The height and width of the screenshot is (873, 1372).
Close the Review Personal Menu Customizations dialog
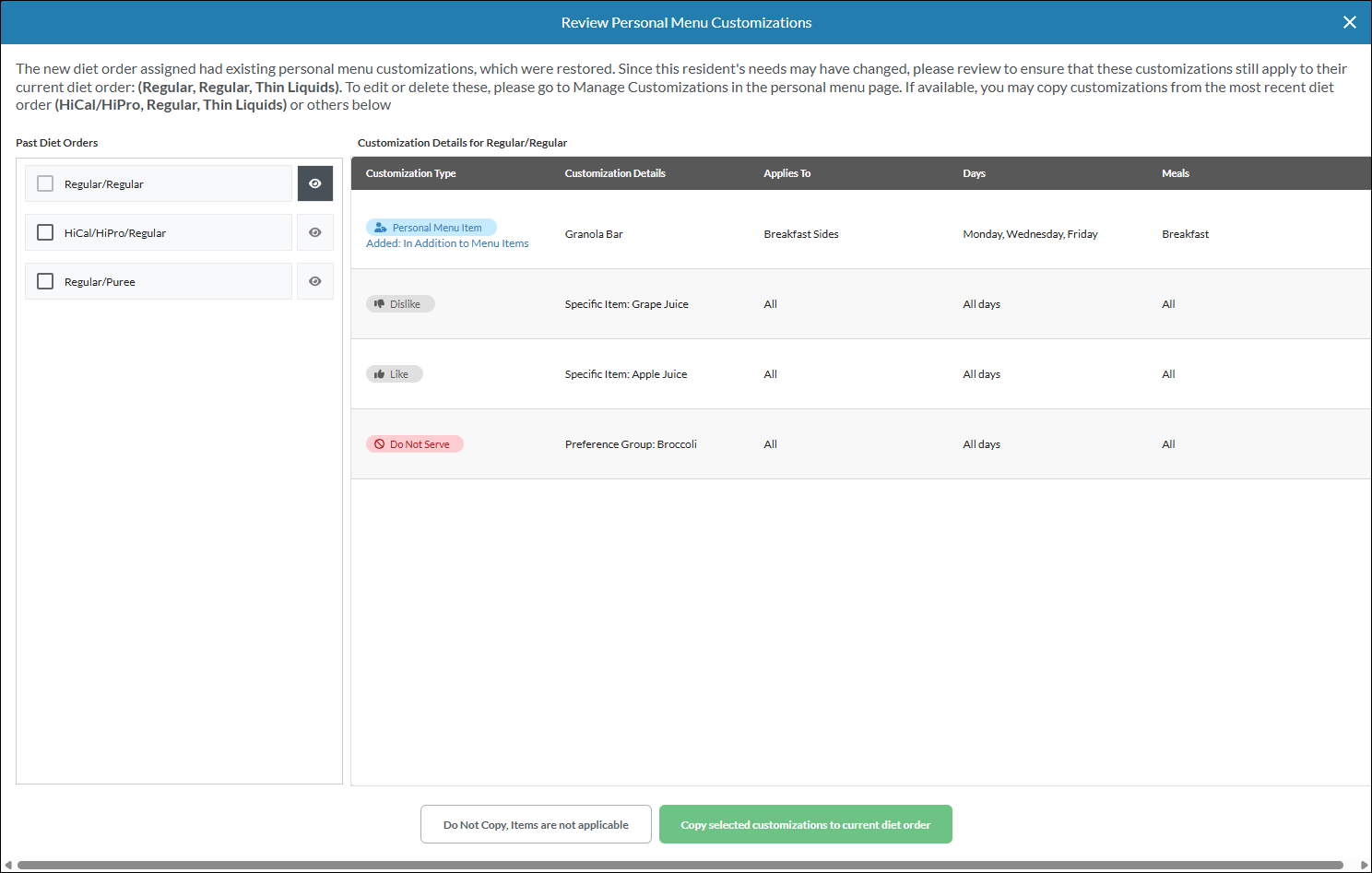[1349, 22]
